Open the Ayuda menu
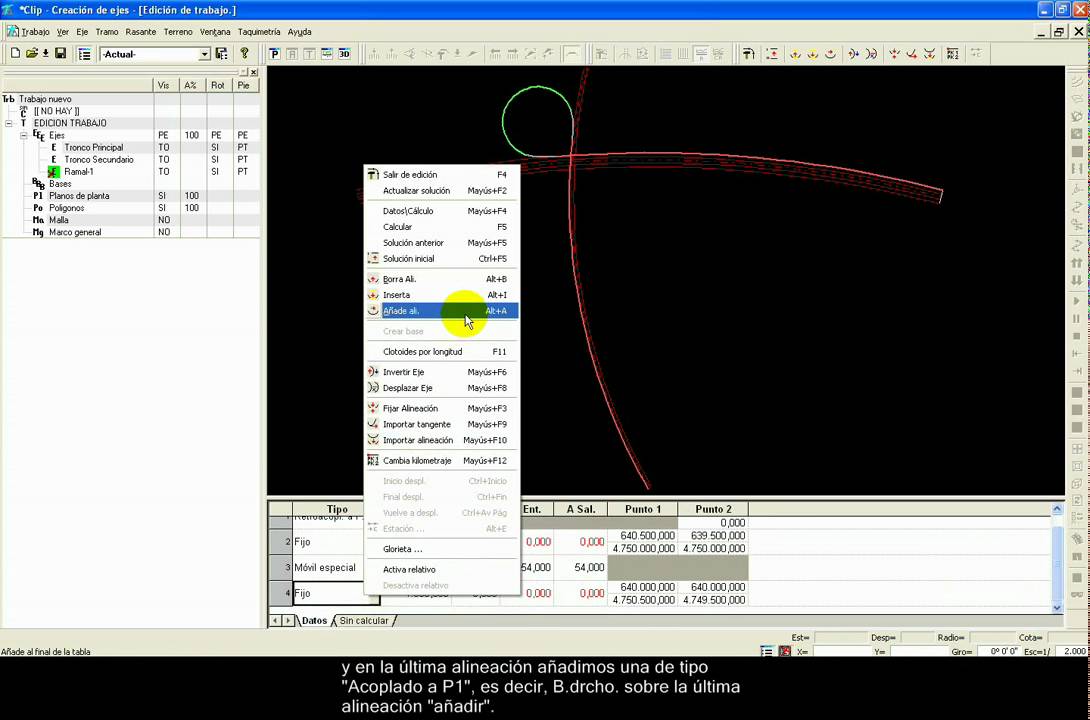The width and height of the screenshot is (1090, 720). pos(300,32)
